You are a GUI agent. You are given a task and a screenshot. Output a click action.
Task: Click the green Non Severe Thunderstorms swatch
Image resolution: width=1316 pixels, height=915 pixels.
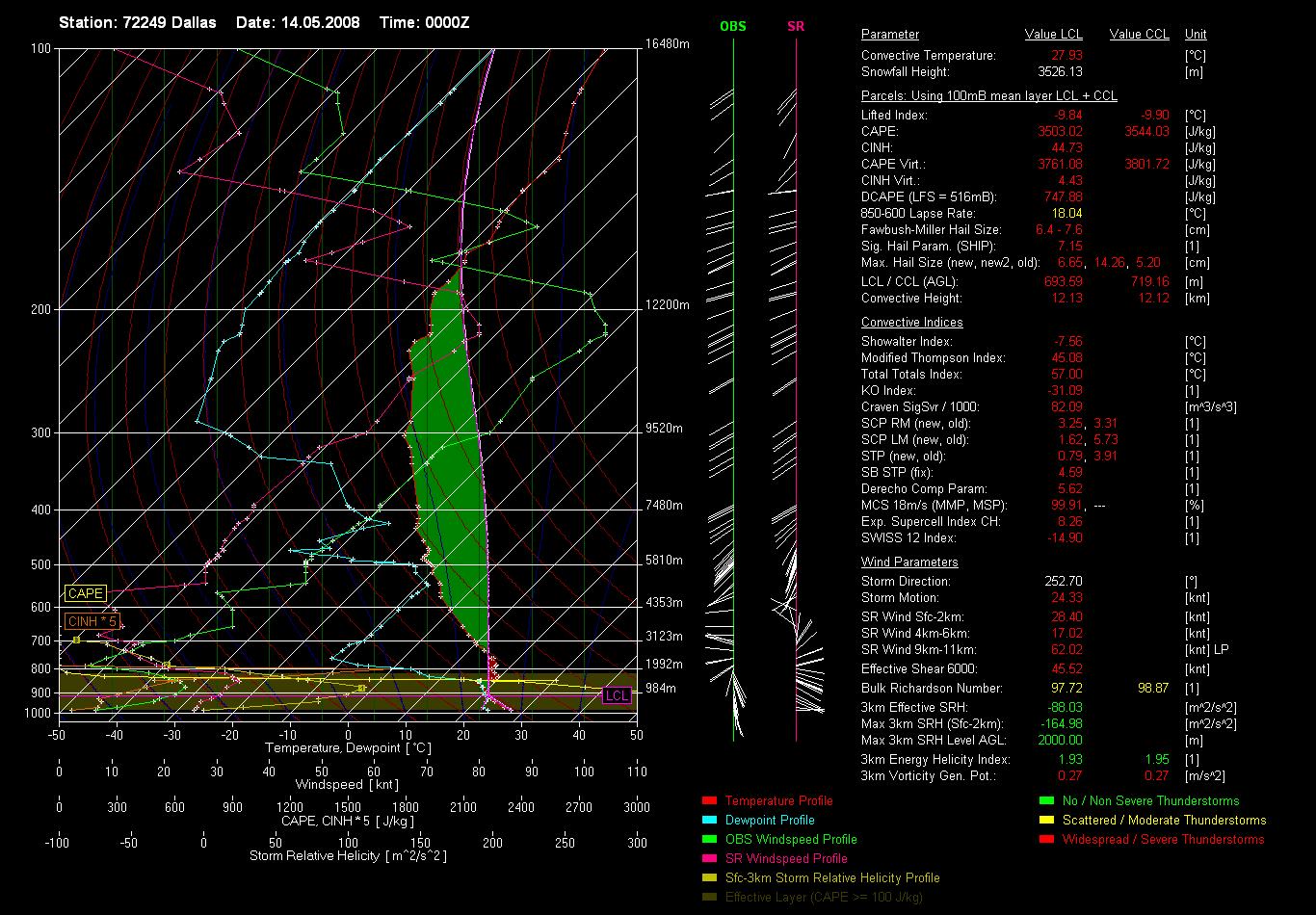1046,800
